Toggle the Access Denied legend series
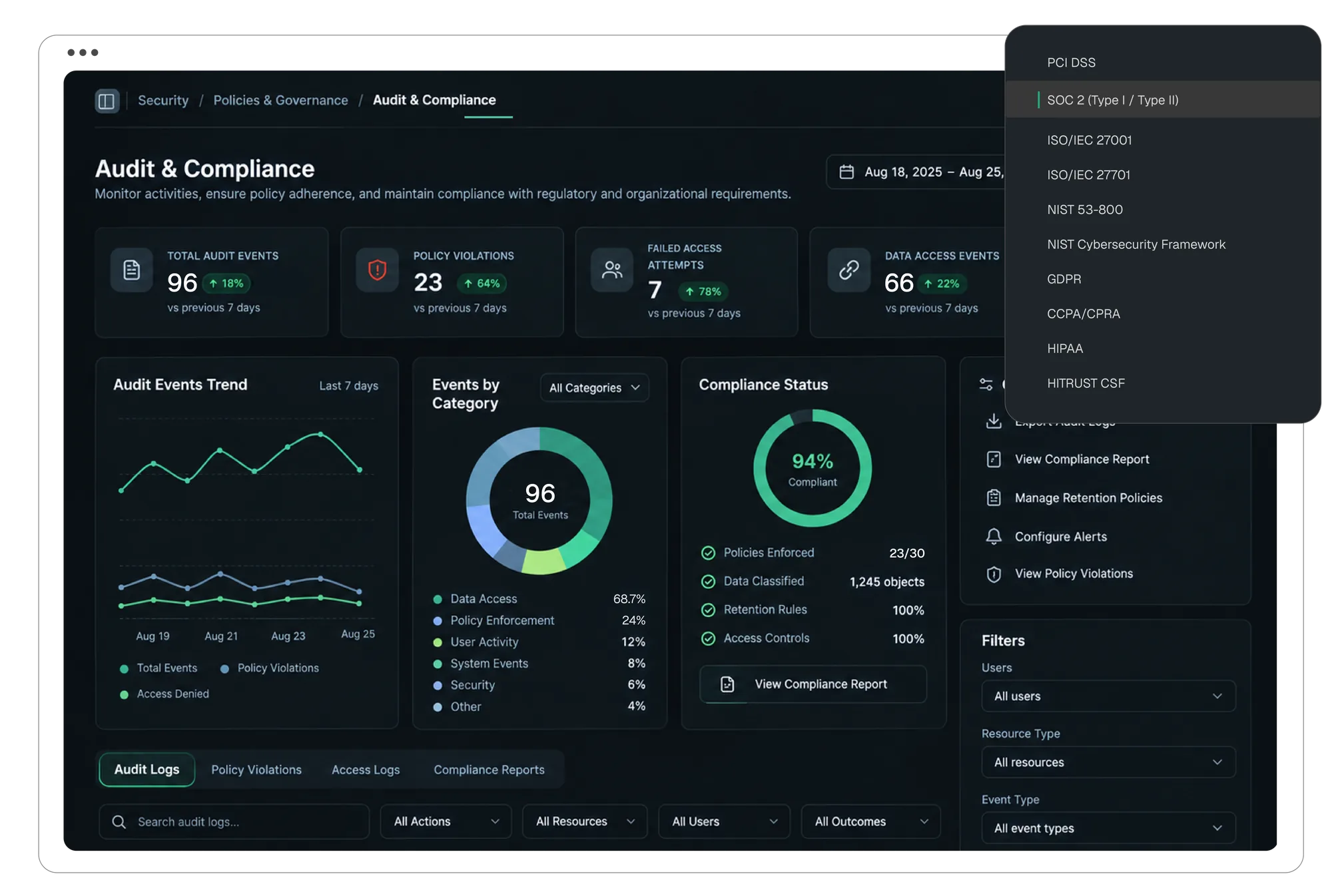 tap(165, 694)
